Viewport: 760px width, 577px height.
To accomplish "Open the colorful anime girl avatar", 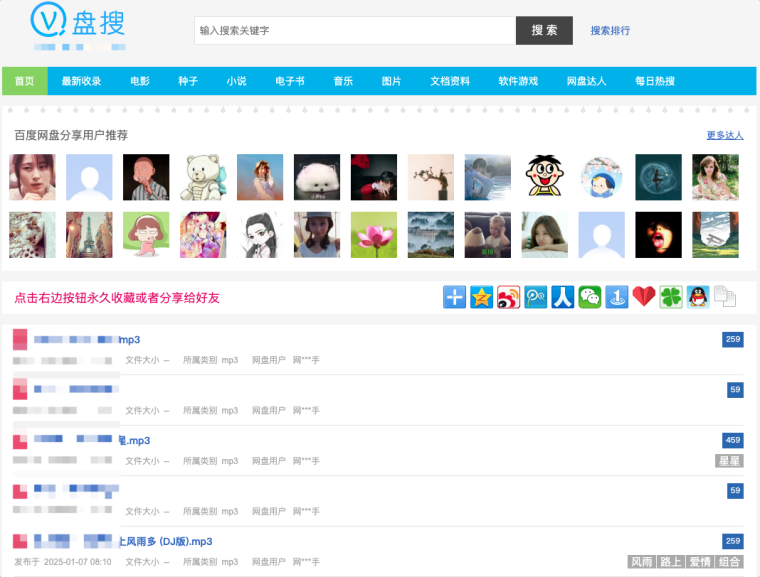I will (203, 235).
